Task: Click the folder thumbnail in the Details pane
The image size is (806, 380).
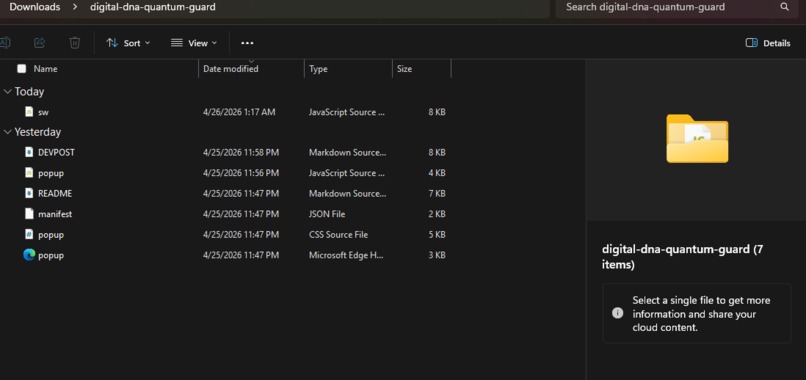Action: 697,138
